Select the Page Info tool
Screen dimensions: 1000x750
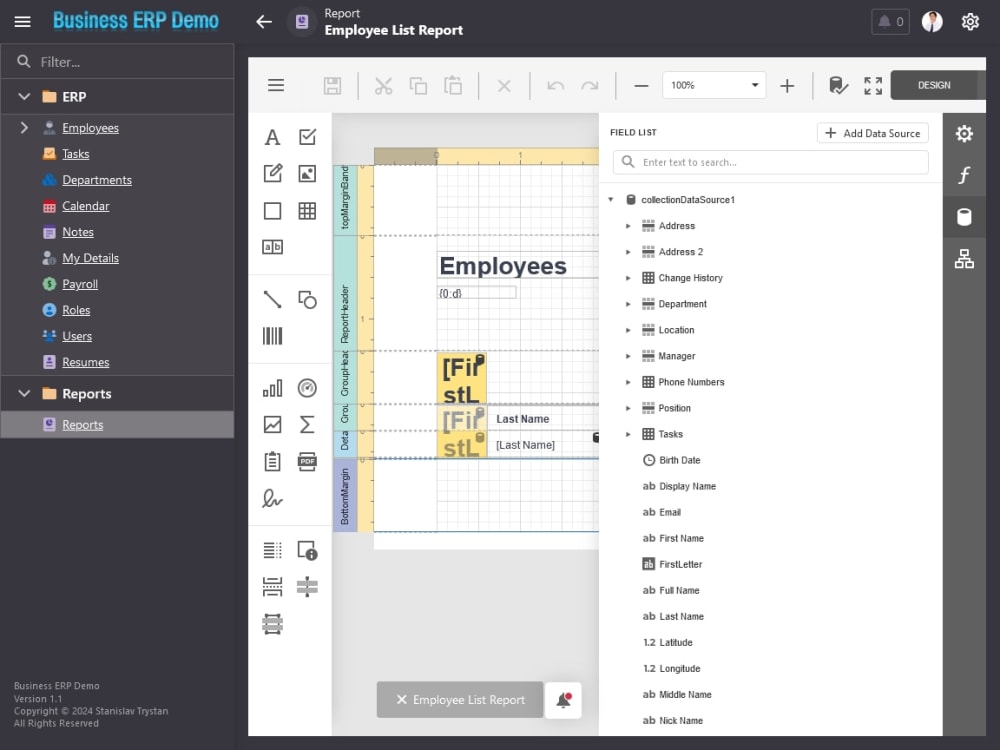coord(307,550)
